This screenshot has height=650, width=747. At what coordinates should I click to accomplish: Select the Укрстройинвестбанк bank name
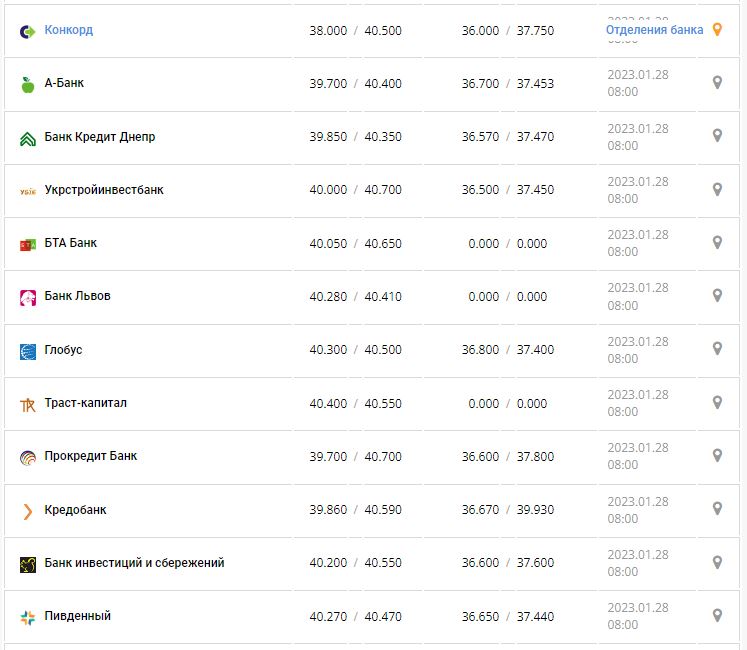tap(104, 190)
